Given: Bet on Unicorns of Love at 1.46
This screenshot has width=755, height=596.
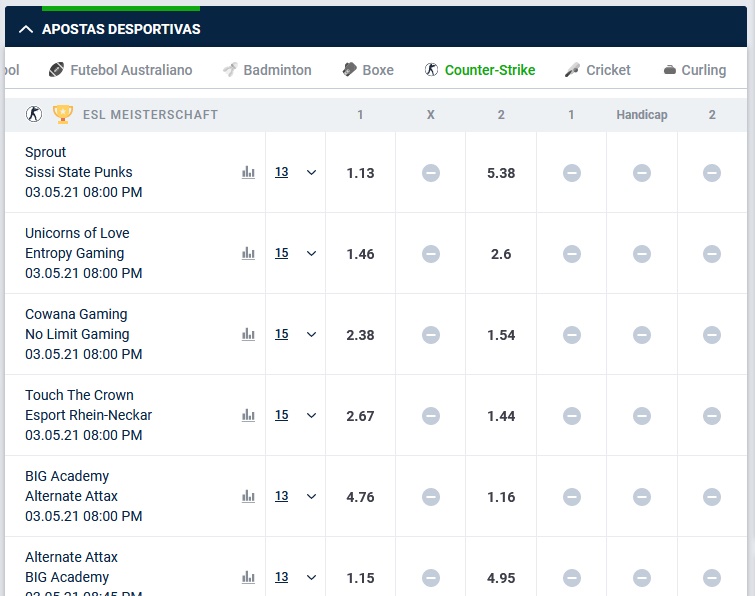Looking at the screenshot, I should pos(360,253).
